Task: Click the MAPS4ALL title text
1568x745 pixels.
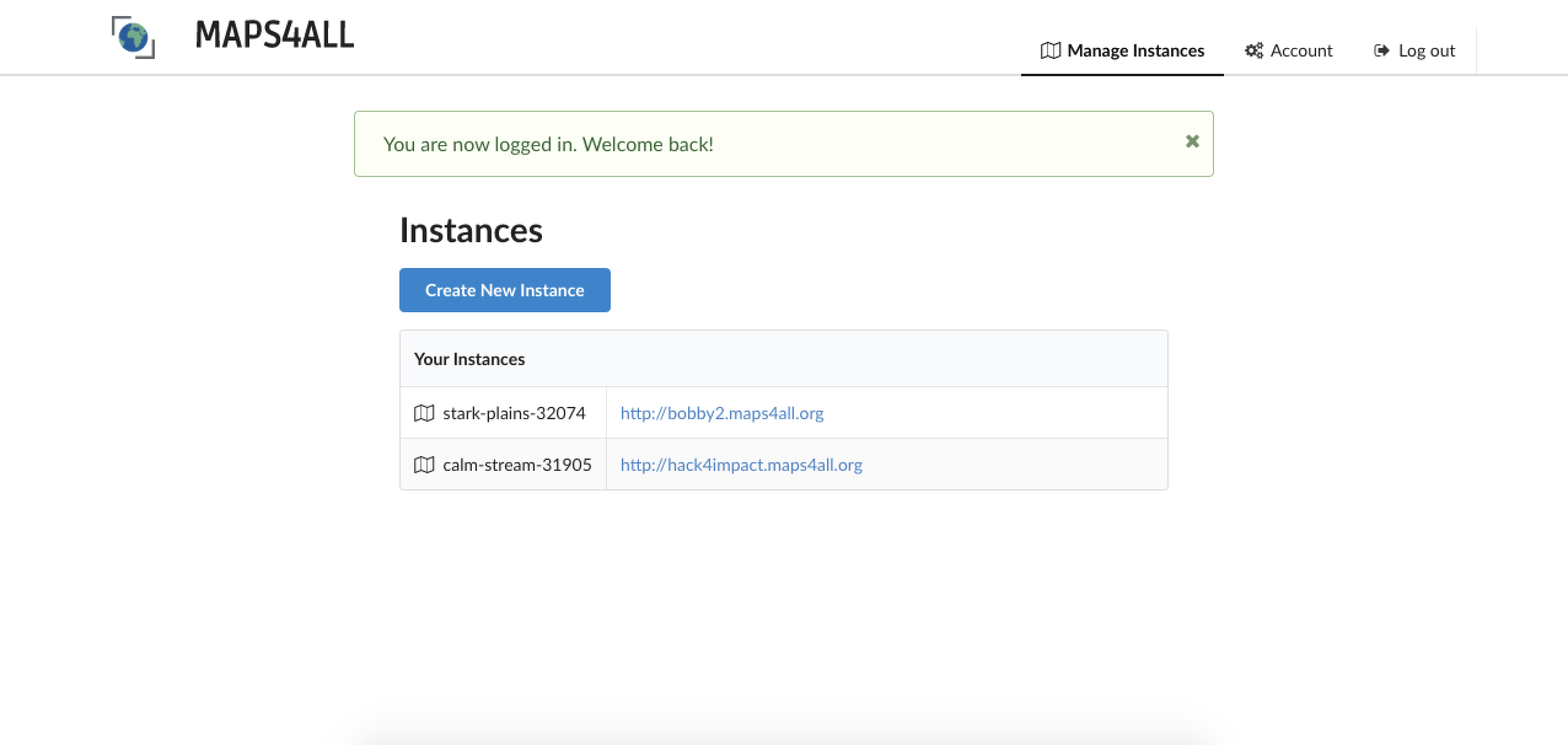Action: (275, 35)
